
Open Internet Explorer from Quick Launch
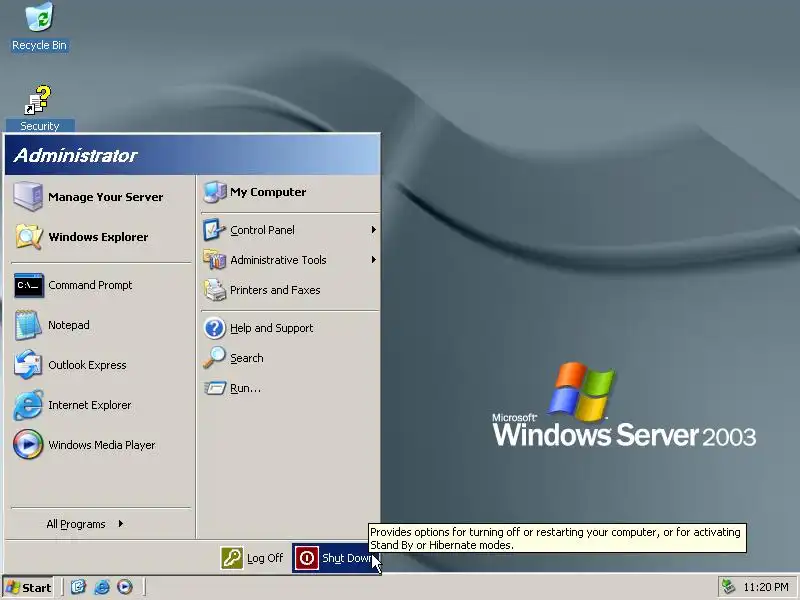(102, 587)
